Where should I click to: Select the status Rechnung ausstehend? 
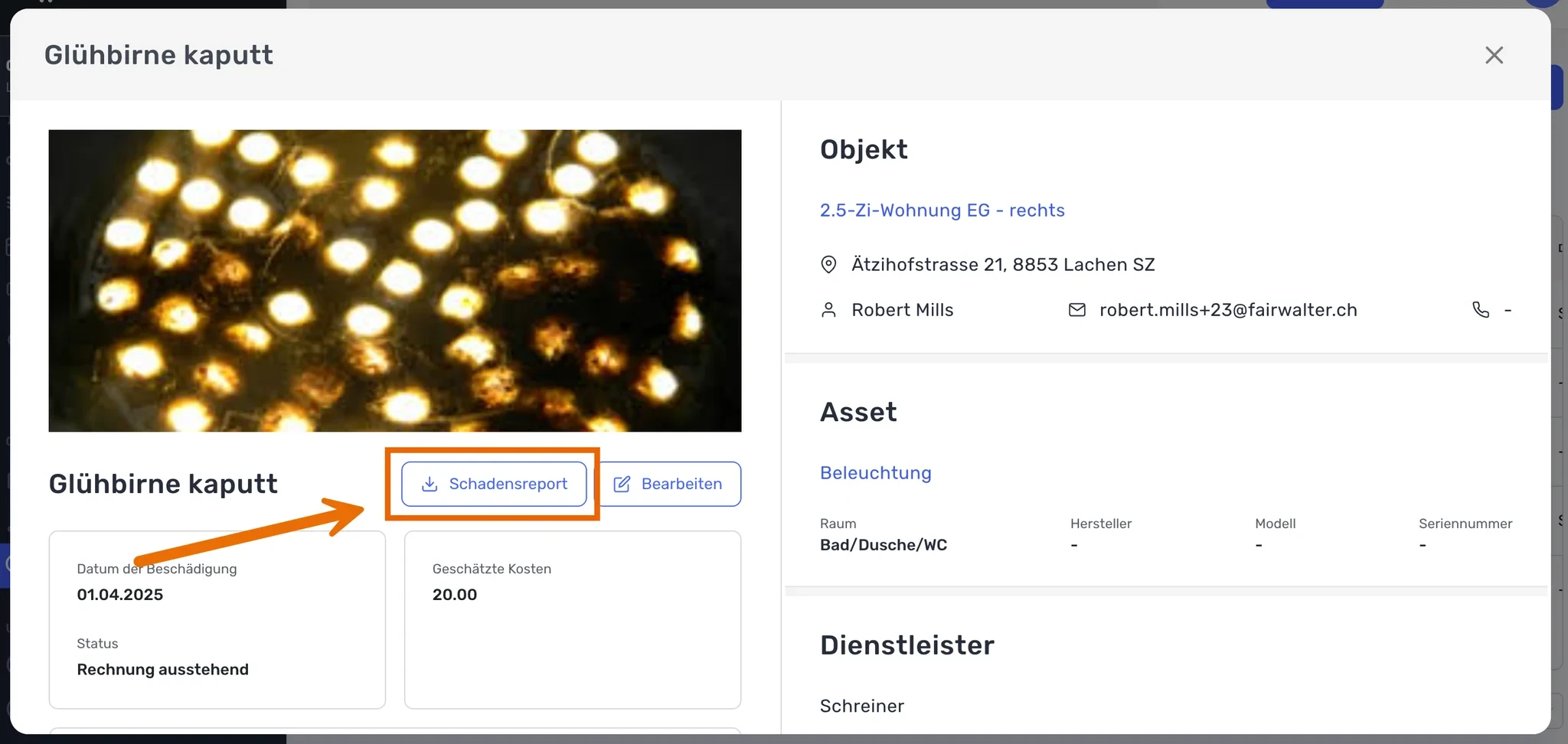(x=163, y=670)
